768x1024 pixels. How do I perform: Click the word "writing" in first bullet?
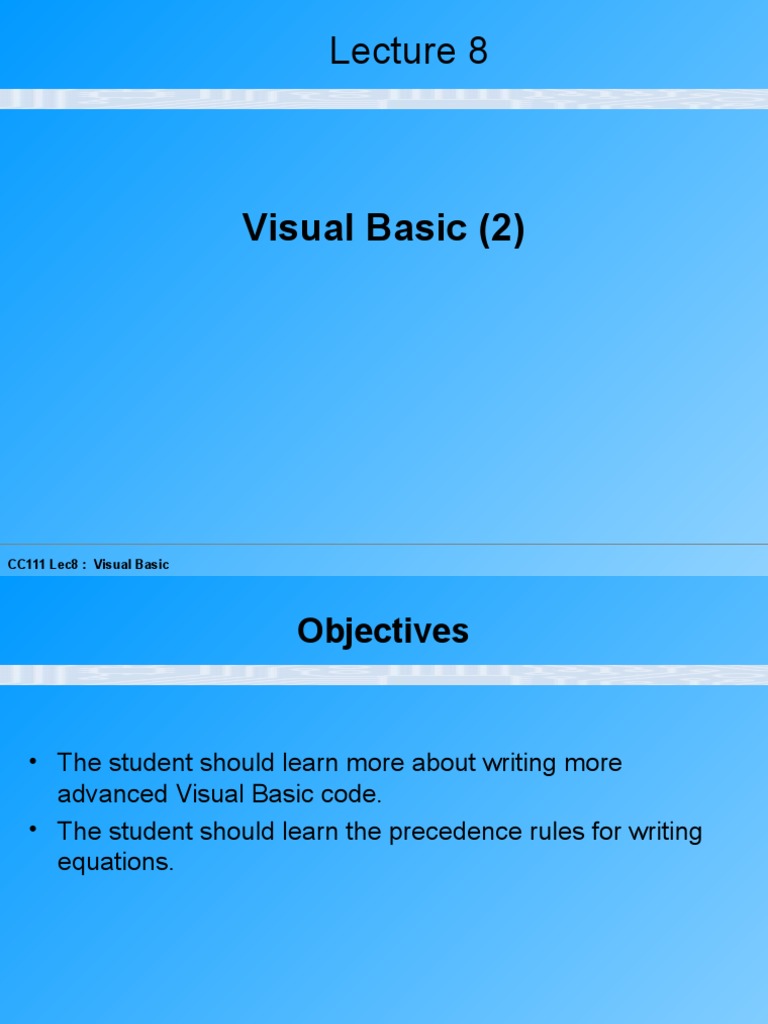(520, 763)
